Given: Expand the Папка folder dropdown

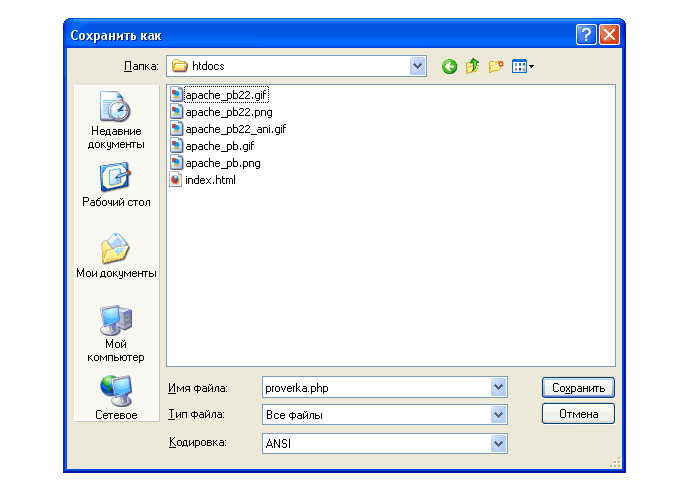Looking at the screenshot, I should [x=418, y=66].
